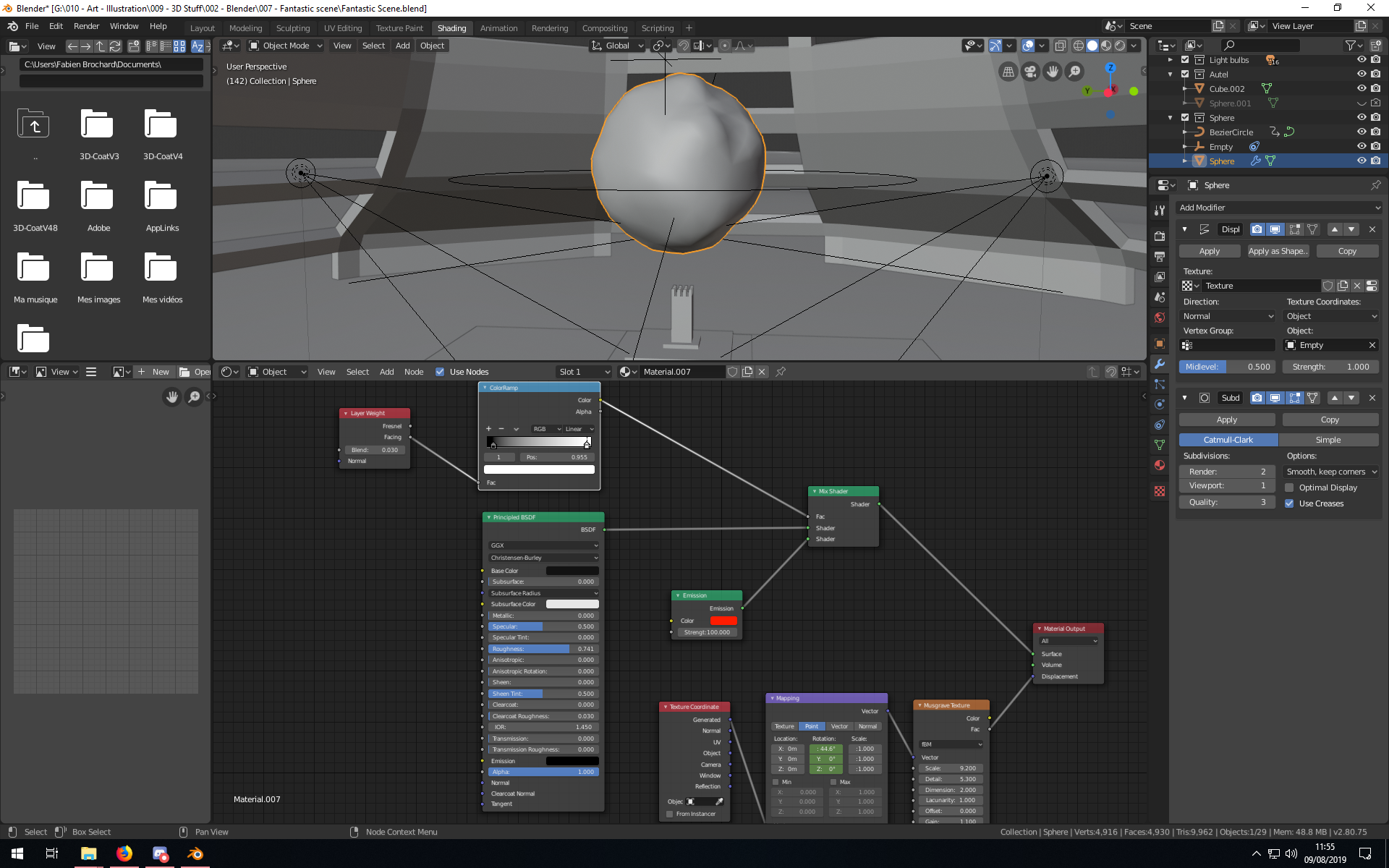Remove the Displace modifier
The width and height of the screenshot is (1389, 868).
coord(1372,229)
